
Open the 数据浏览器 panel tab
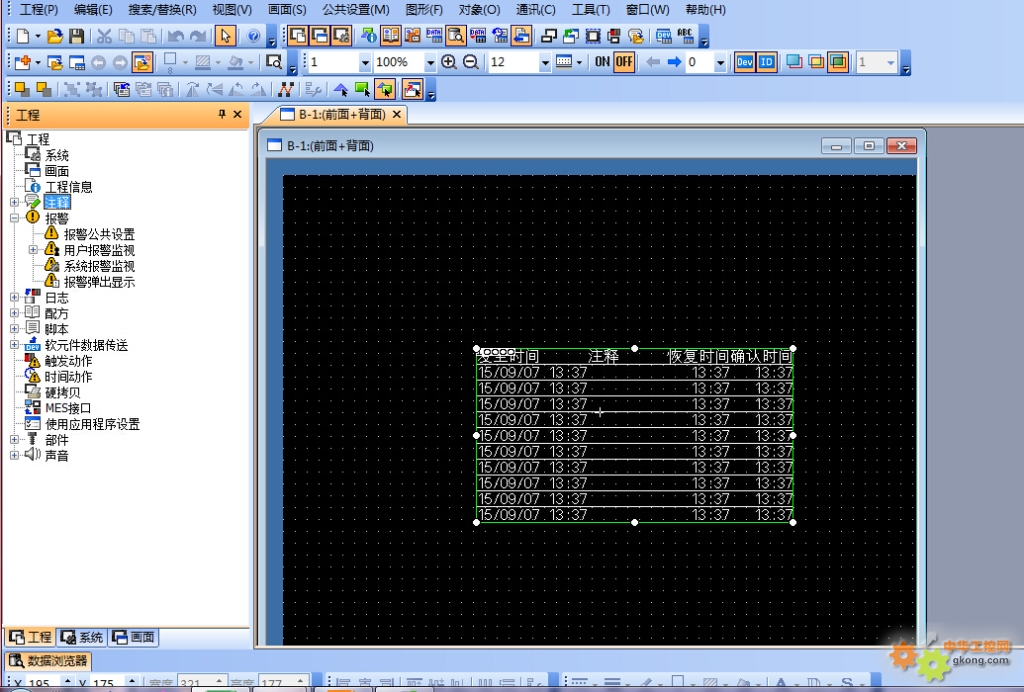[x=48, y=661]
